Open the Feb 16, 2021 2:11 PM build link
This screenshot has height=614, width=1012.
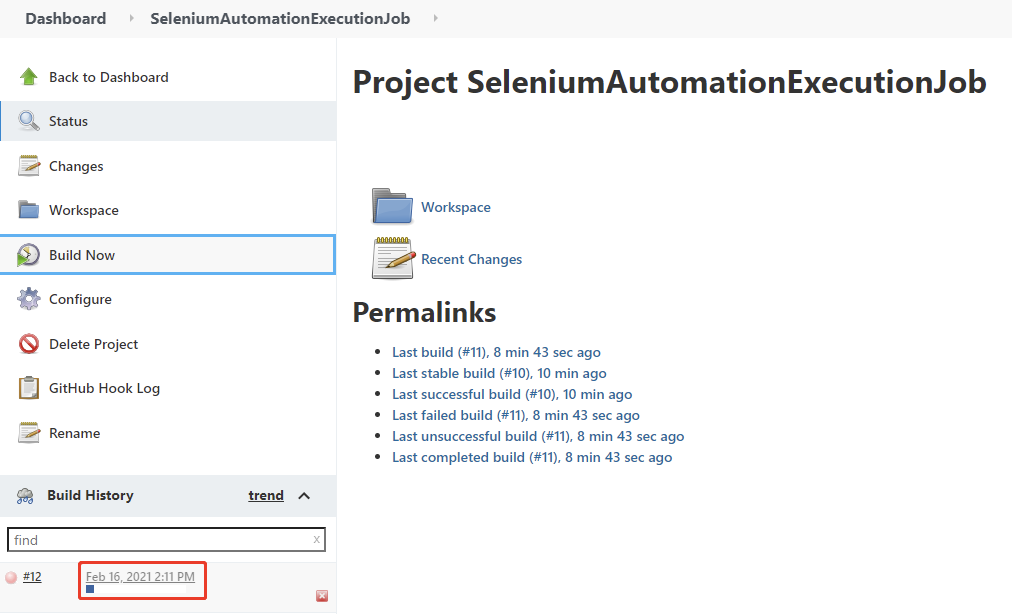point(140,577)
